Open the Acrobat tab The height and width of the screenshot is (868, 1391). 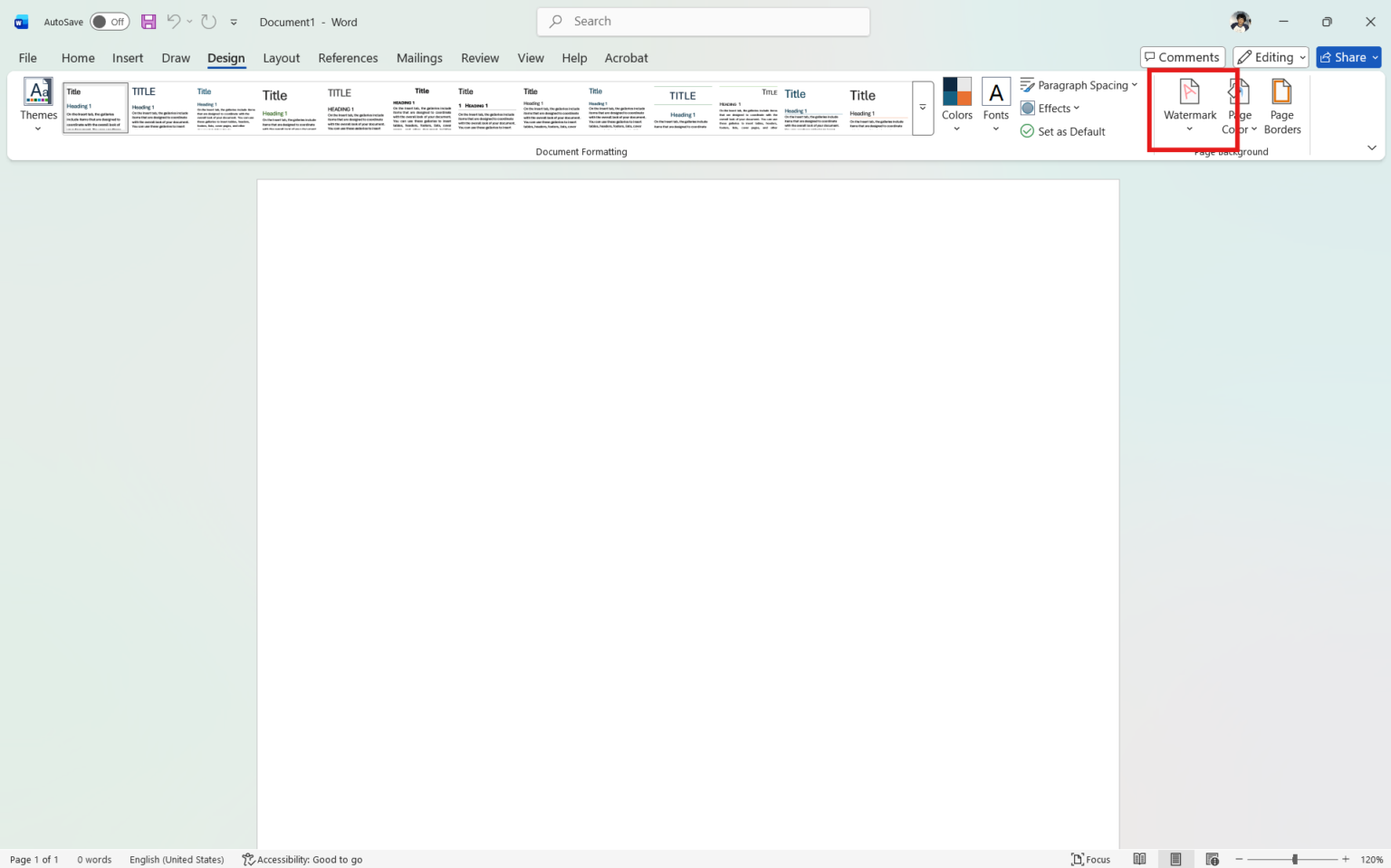click(627, 58)
